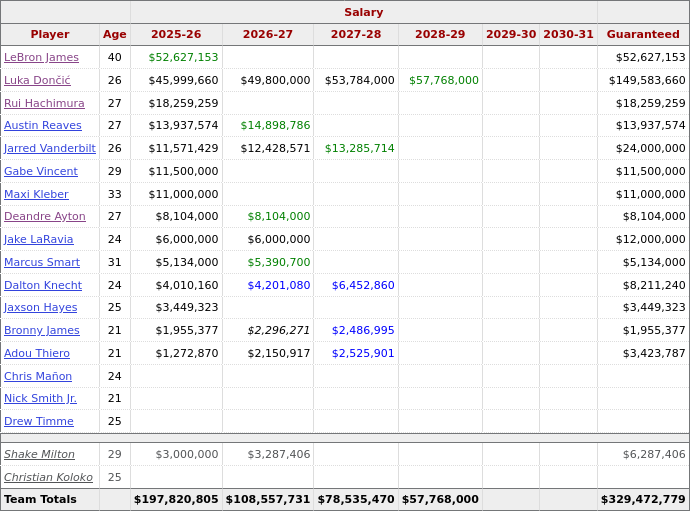690x511 pixels.
Task: Open Dalton Knecht player page
Action: (x=43, y=285)
